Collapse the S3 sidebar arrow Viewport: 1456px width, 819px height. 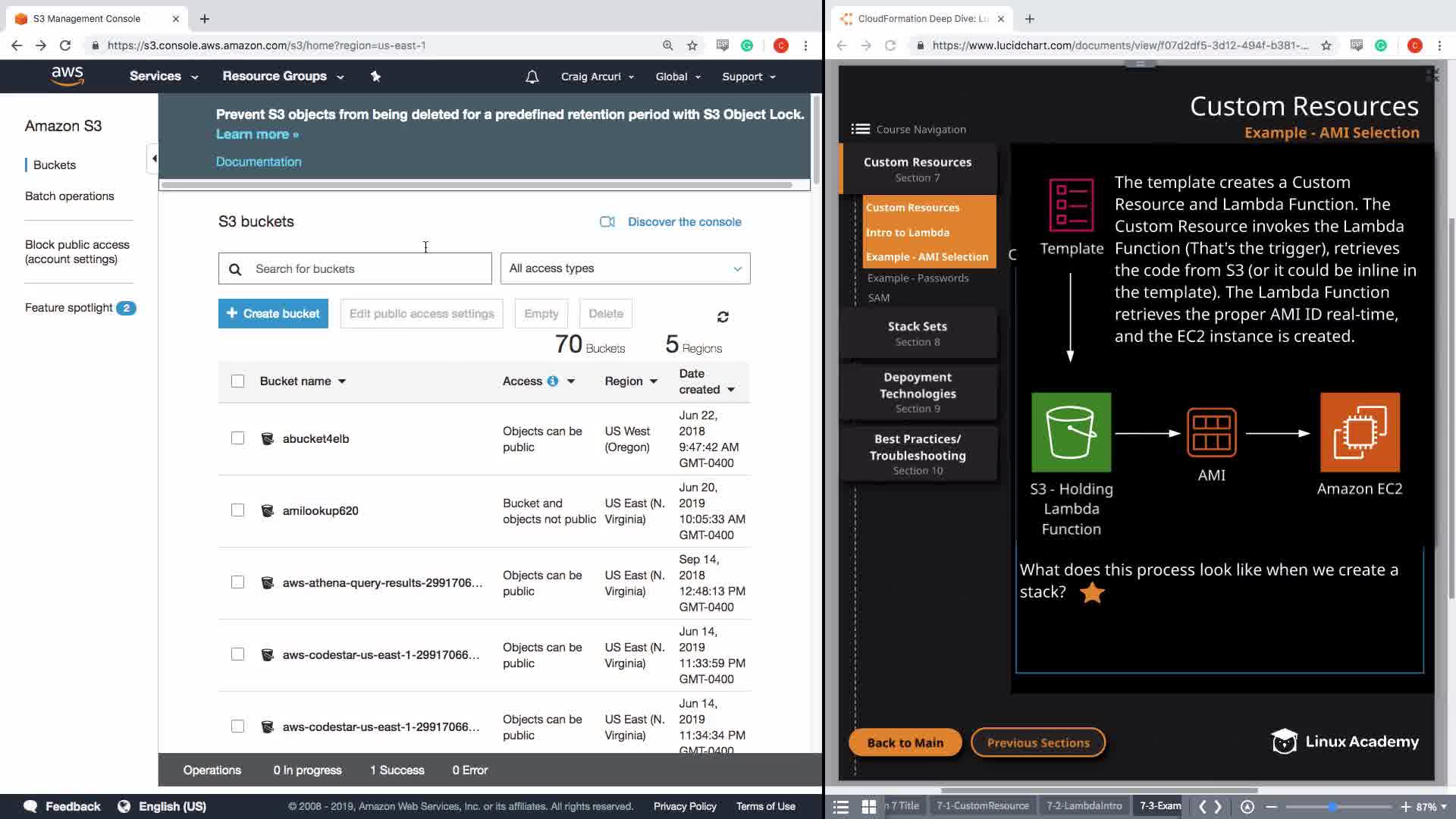tap(154, 158)
